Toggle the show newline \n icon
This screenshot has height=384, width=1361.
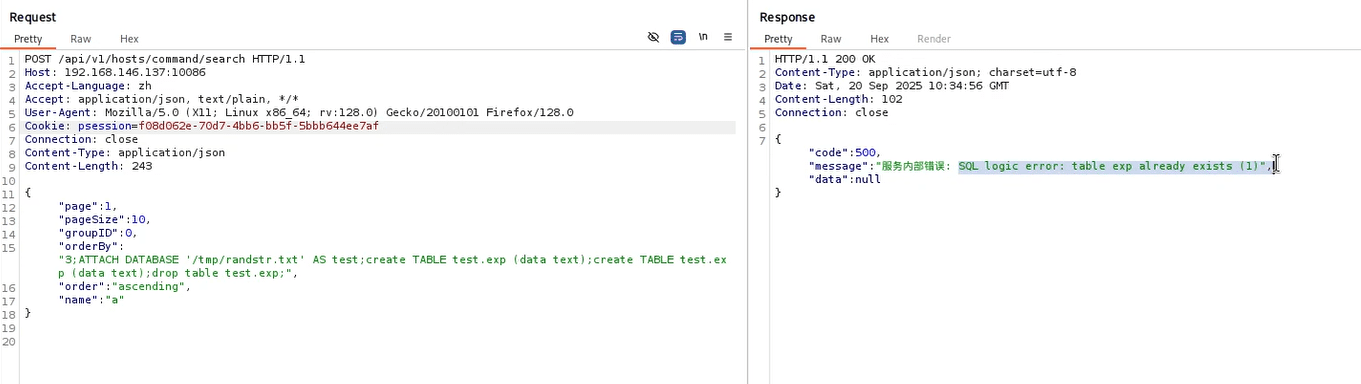pos(703,37)
